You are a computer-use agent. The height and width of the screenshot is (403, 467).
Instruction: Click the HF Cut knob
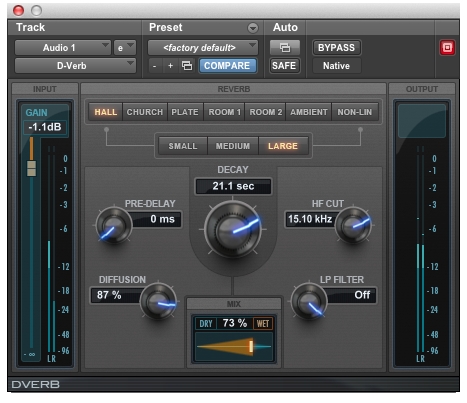[x=353, y=225]
